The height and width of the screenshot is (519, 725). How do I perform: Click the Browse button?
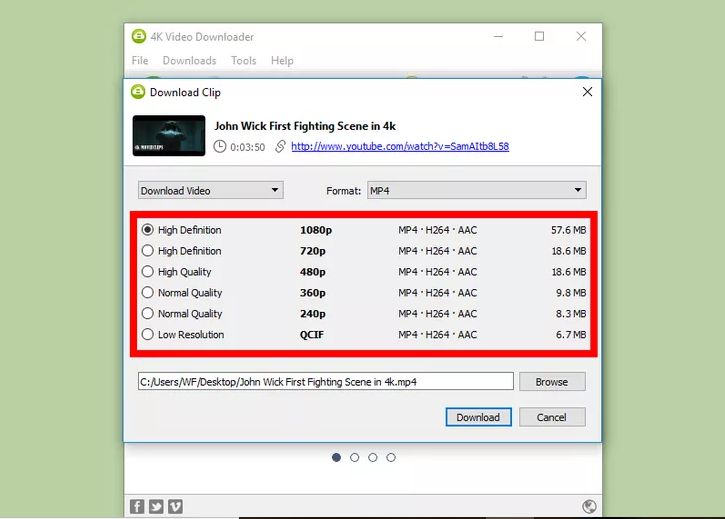(x=552, y=382)
